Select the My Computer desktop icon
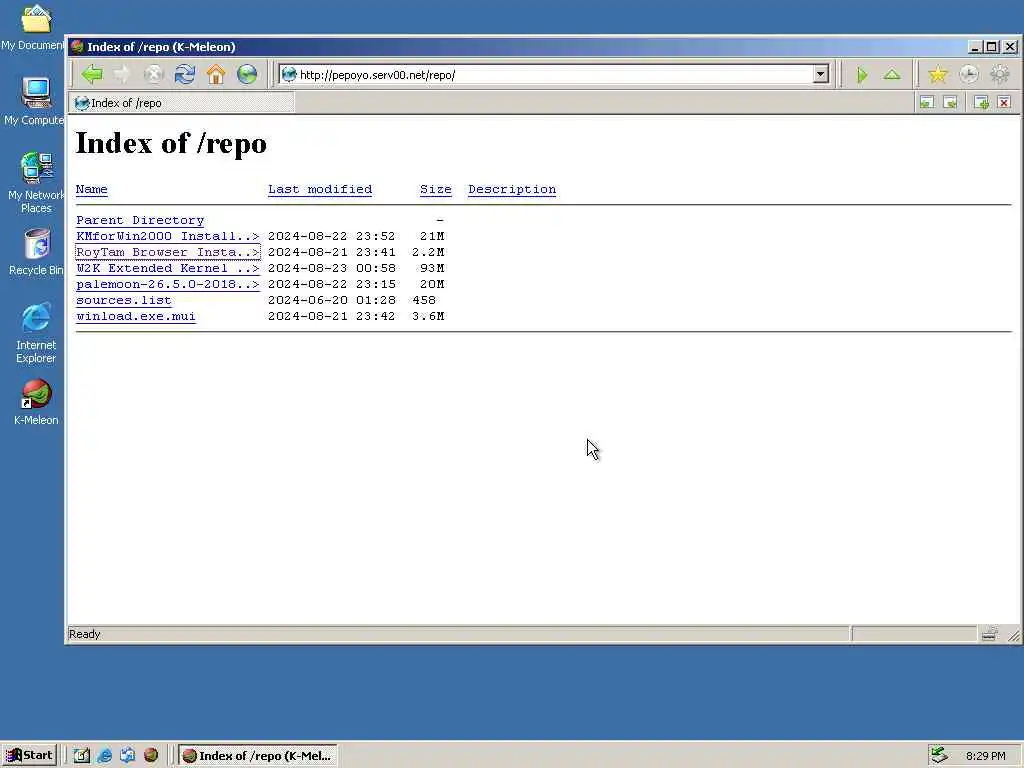Screen dimensions: 1024x768 [x=34, y=100]
